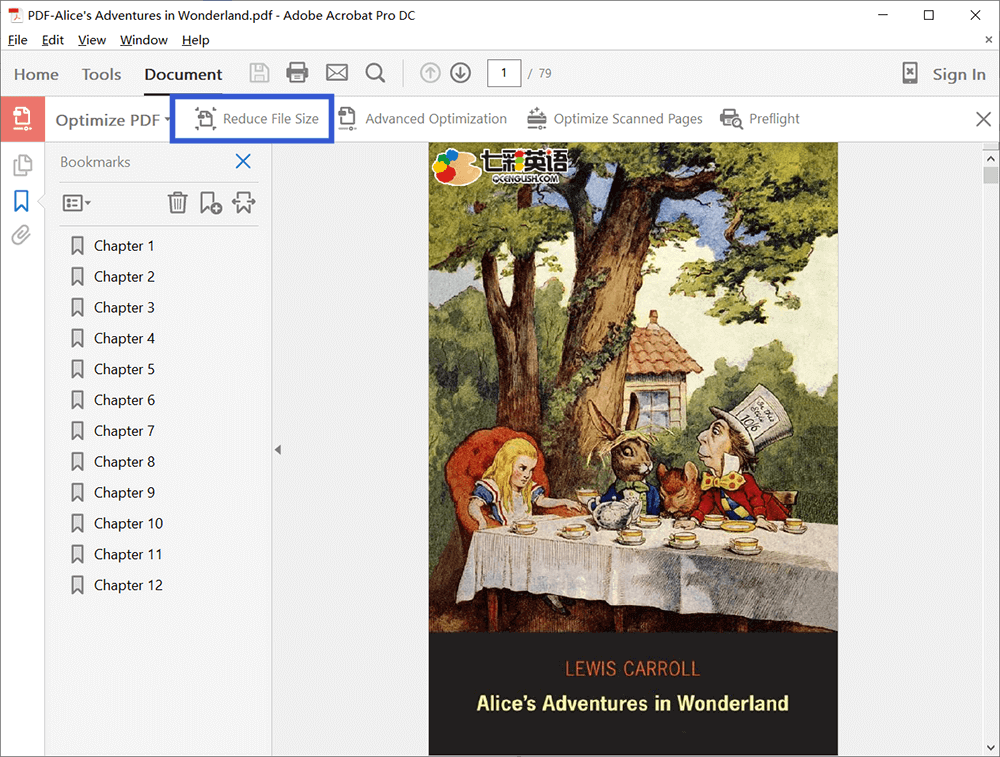1000x757 pixels.
Task: Open the search magnifier tool
Action: (x=375, y=73)
